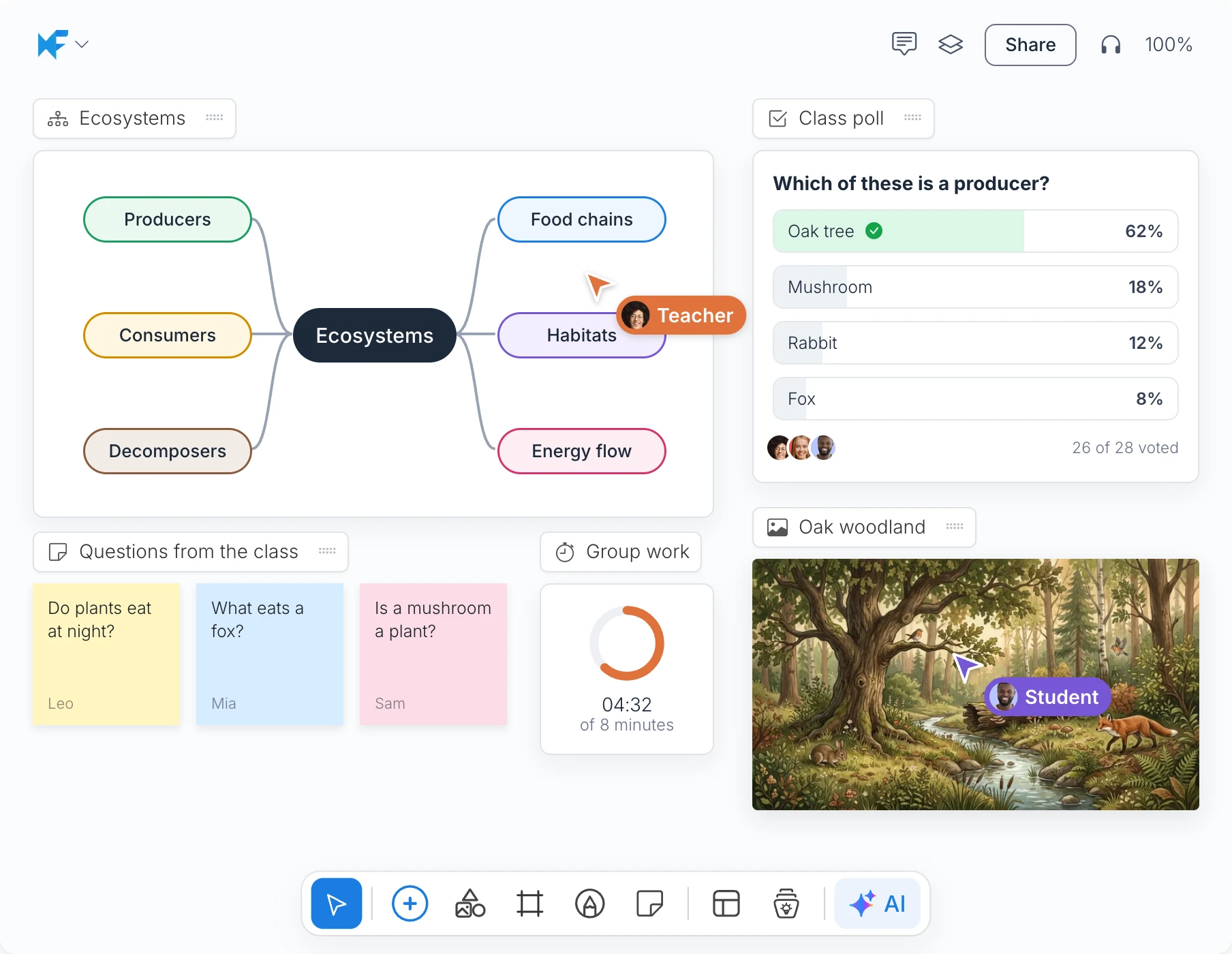Click the Class poll drag handle dots
This screenshot has width=1232, height=954.
[912, 118]
